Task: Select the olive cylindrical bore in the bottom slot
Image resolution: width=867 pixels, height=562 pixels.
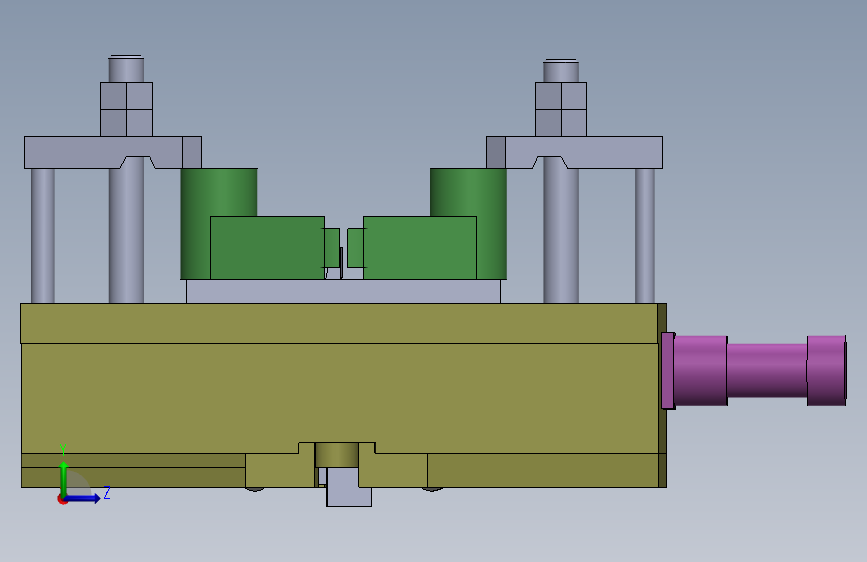Action: click(337, 455)
